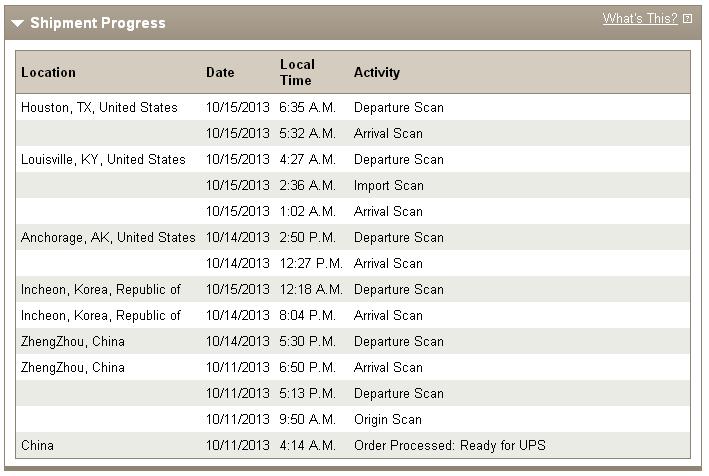Open the What's This? link
Screen dimensions: 709x476
640,19
